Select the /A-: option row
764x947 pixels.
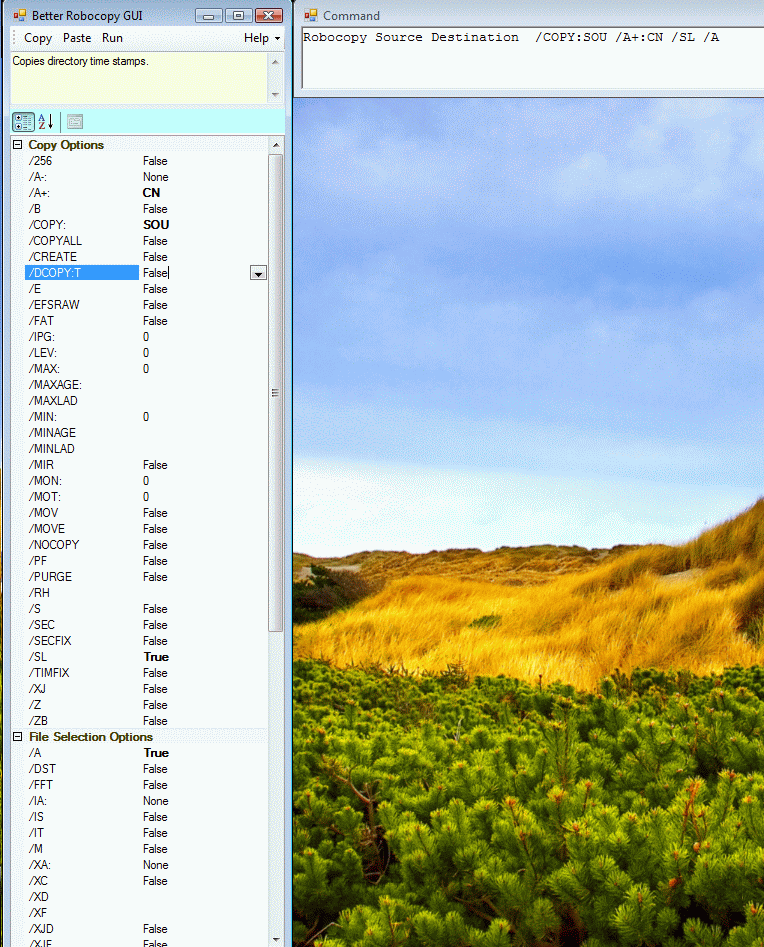pyautogui.click(x=147, y=177)
